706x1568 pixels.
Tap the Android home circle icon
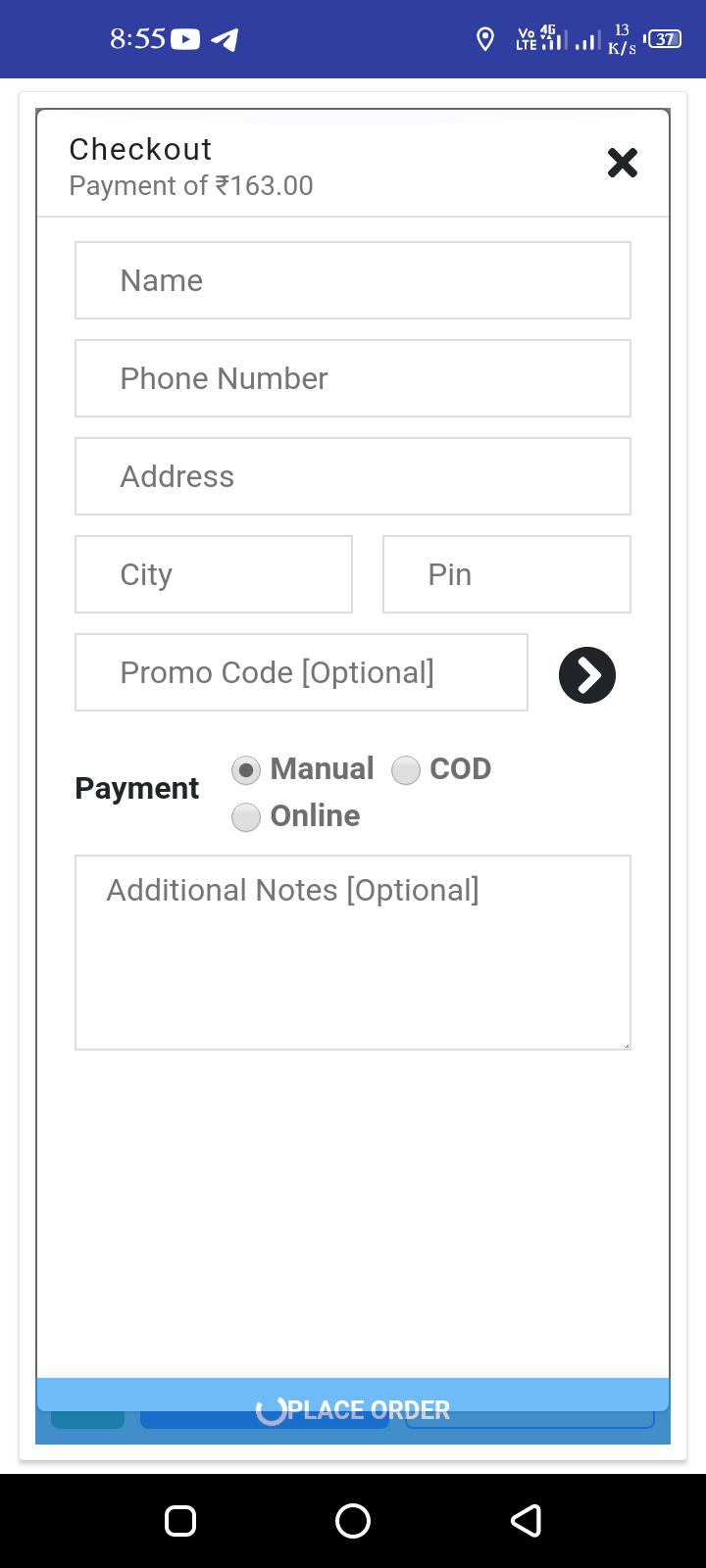pos(353,1520)
